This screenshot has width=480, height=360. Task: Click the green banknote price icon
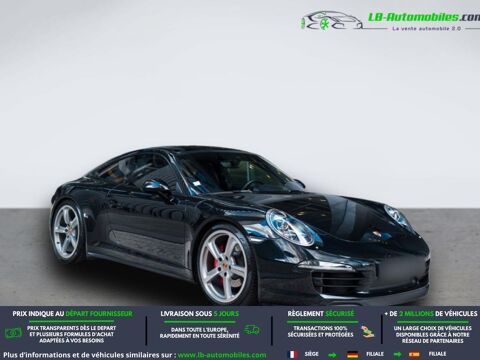pyautogui.click(x=13, y=333)
